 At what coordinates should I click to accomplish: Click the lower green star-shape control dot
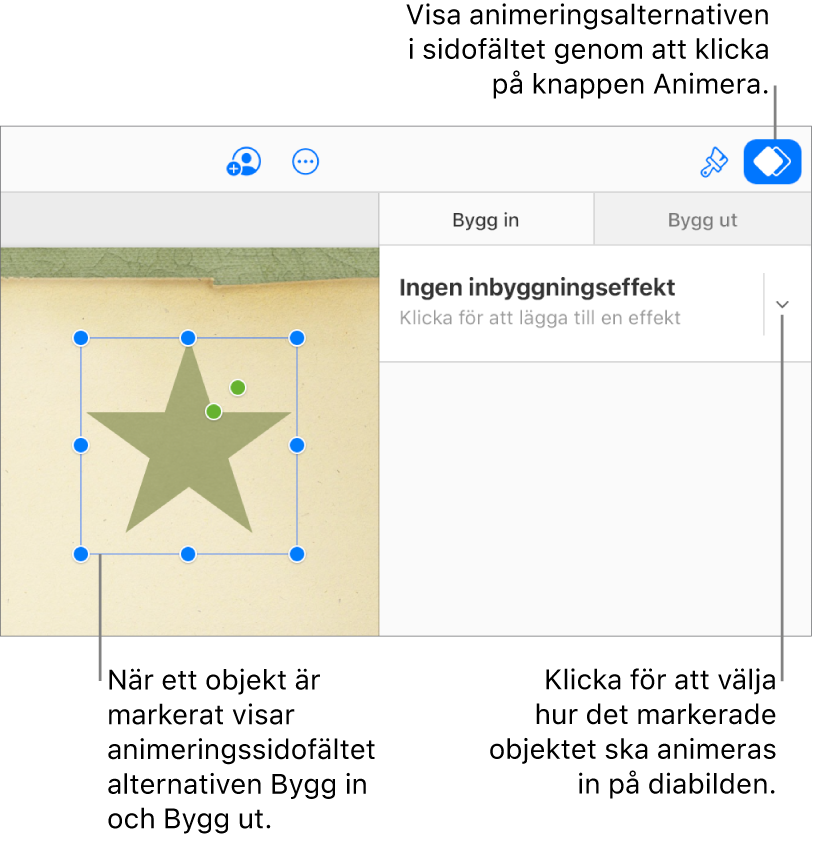(x=213, y=411)
